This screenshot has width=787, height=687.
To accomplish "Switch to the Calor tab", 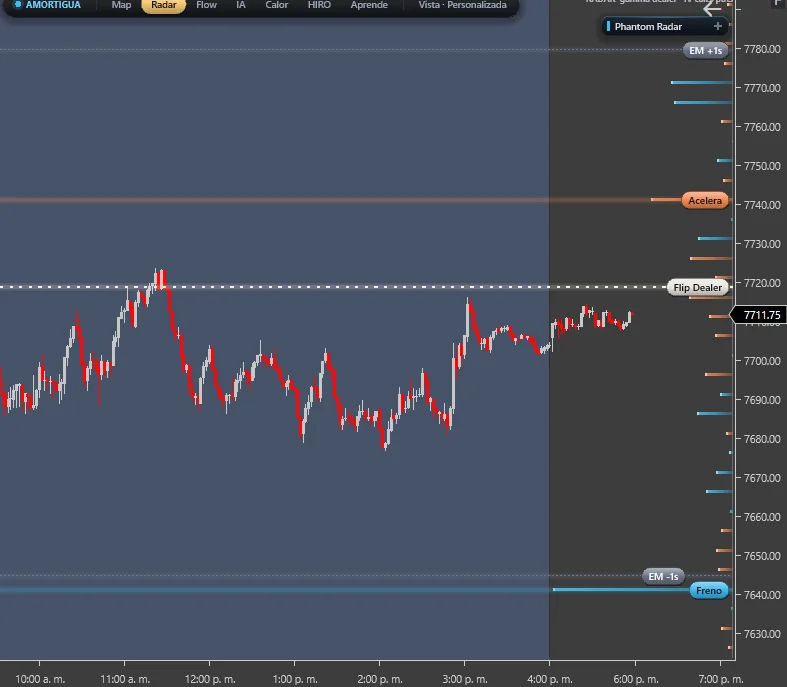I will click(x=277, y=5).
